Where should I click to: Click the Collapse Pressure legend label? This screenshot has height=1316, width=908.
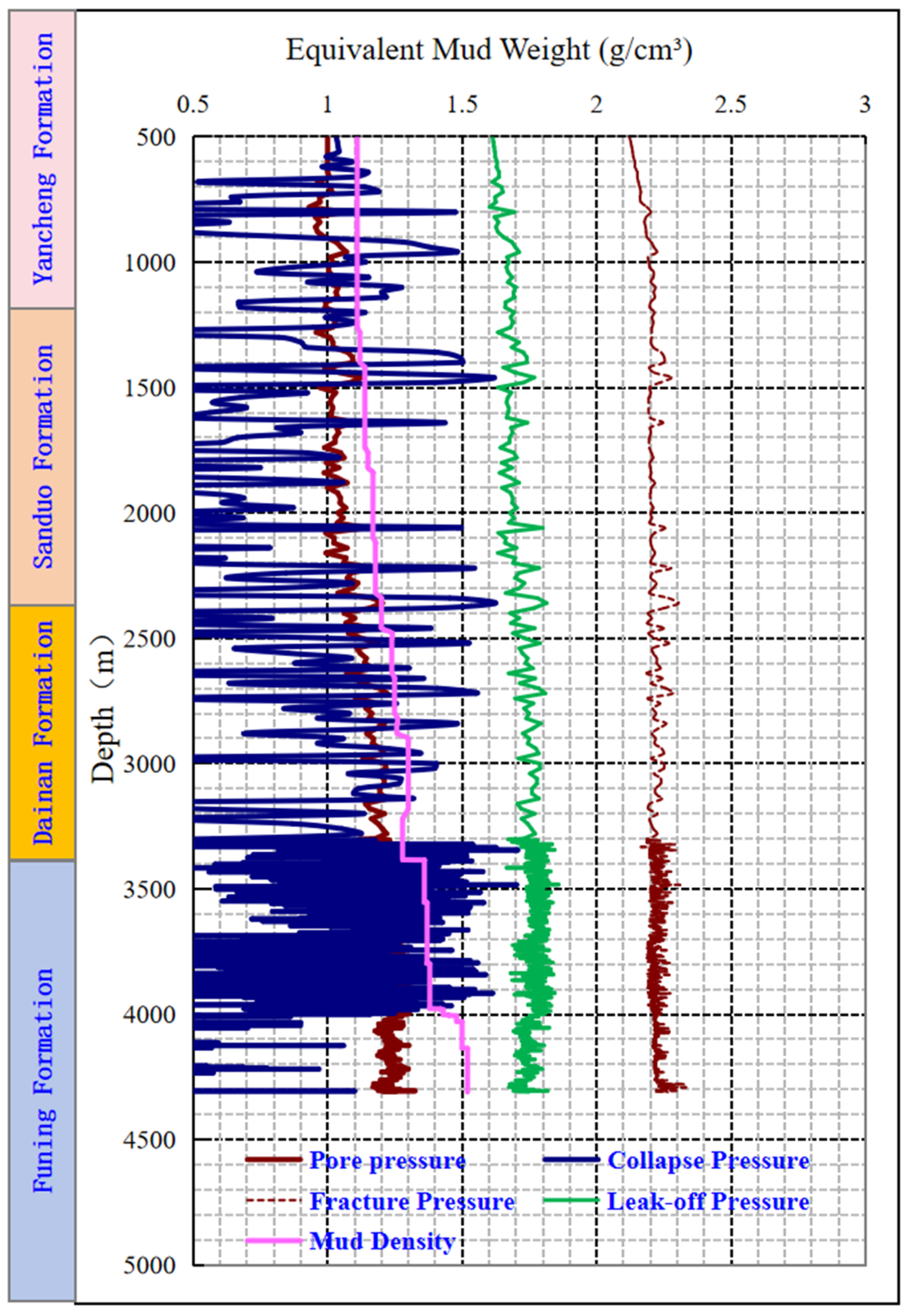tap(708, 1160)
